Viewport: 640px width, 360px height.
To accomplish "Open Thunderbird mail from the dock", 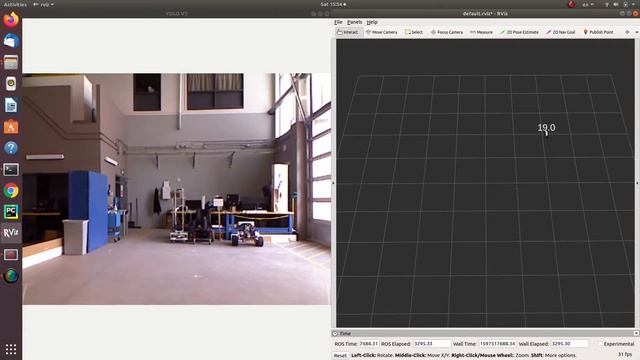I will click(x=11, y=41).
